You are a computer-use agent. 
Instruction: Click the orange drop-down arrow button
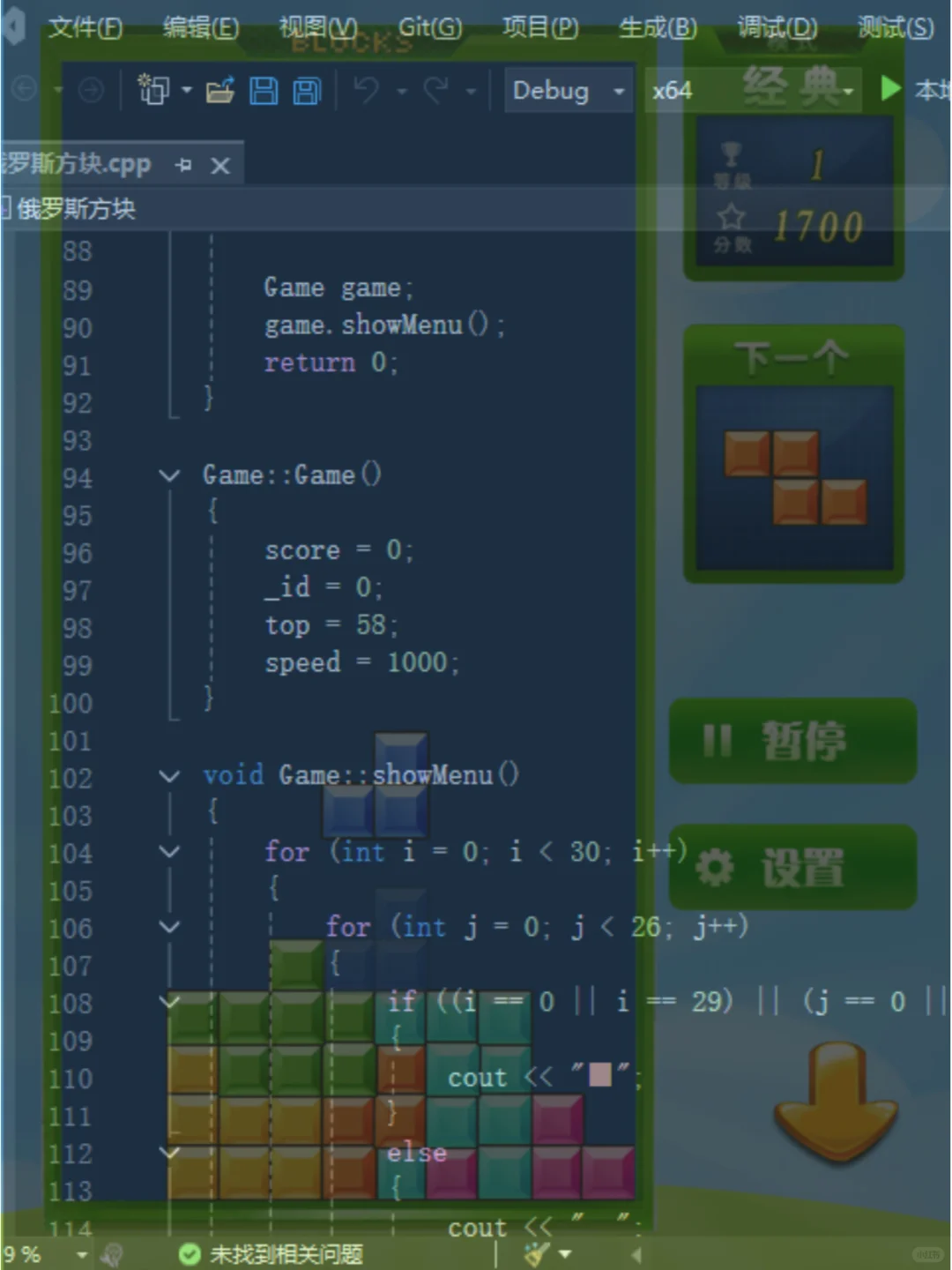[836, 1102]
